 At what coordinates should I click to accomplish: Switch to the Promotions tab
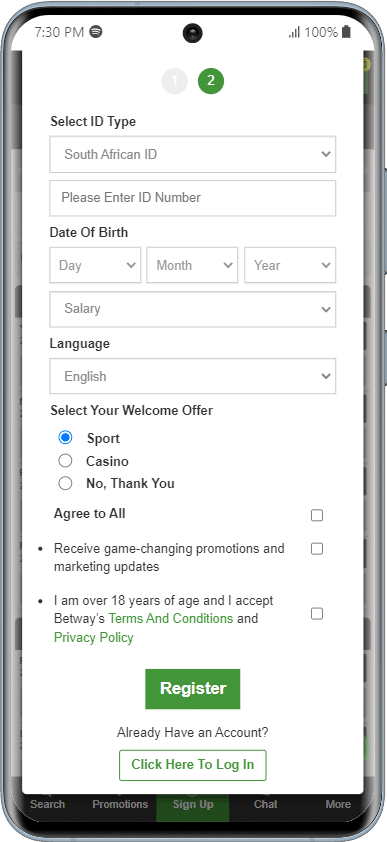[120, 804]
